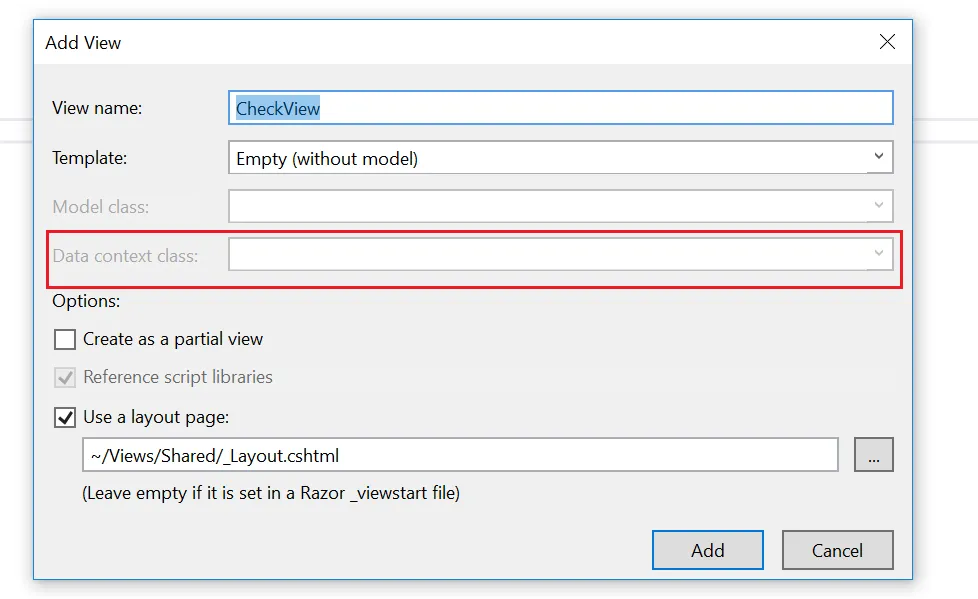978x599 pixels.
Task: Click the Razor _viewstart hint text
Action: (x=271, y=493)
